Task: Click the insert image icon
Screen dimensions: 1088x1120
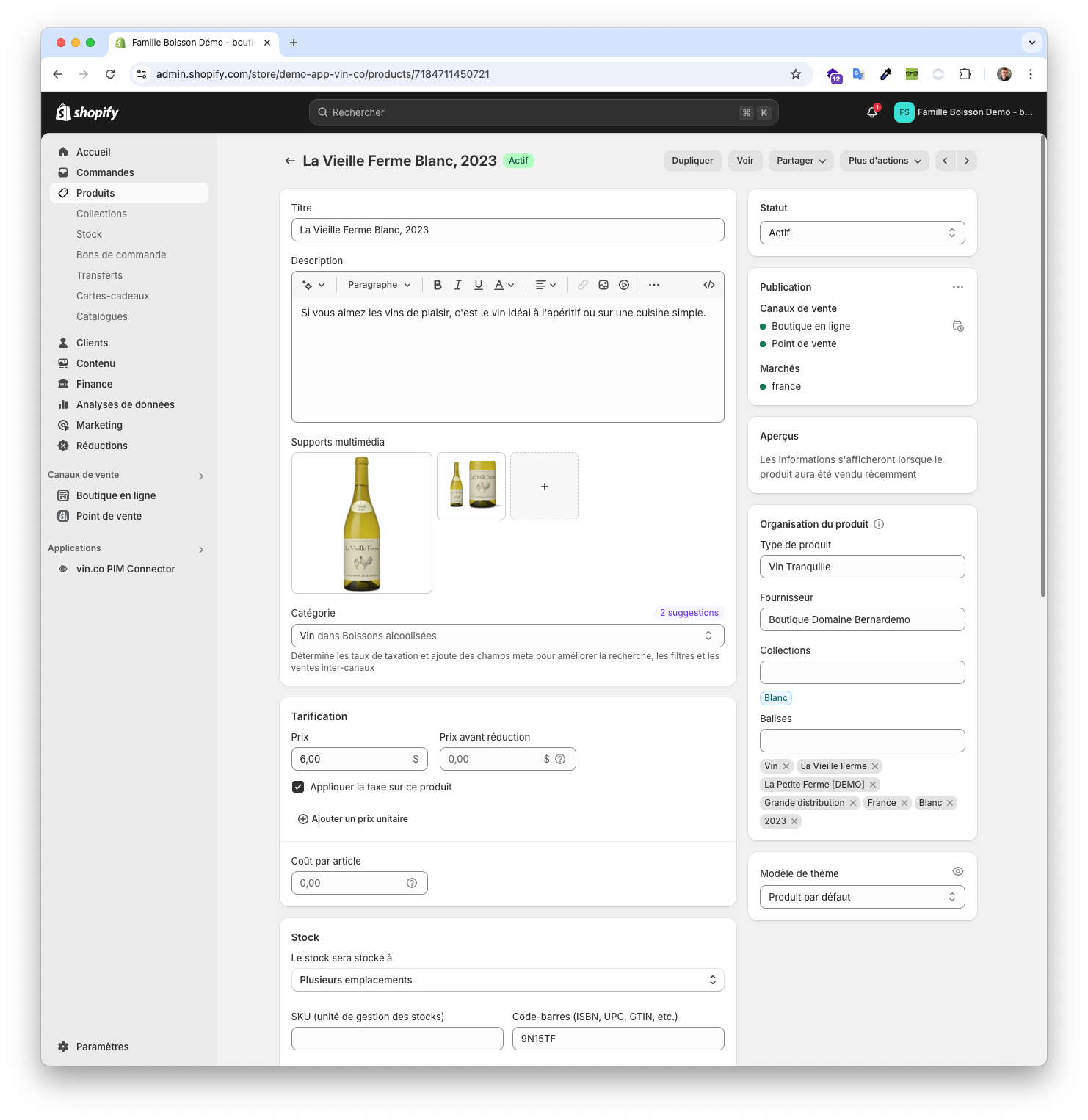Action: click(603, 285)
